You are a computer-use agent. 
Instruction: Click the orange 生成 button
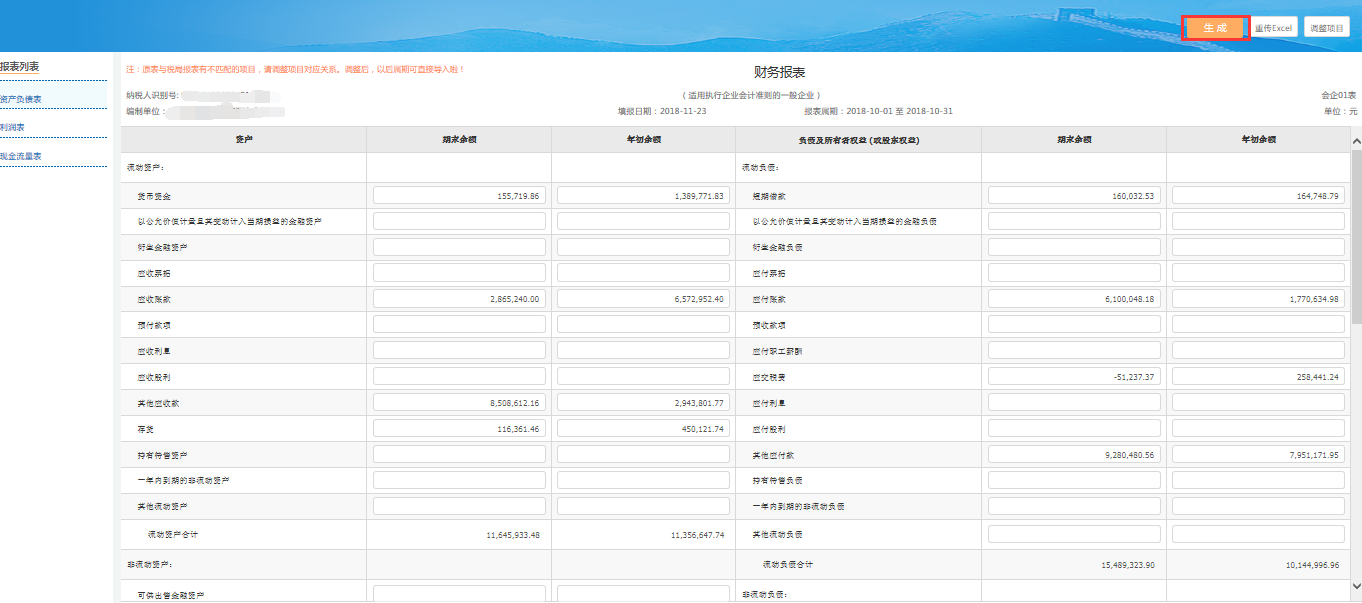coord(1215,28)
